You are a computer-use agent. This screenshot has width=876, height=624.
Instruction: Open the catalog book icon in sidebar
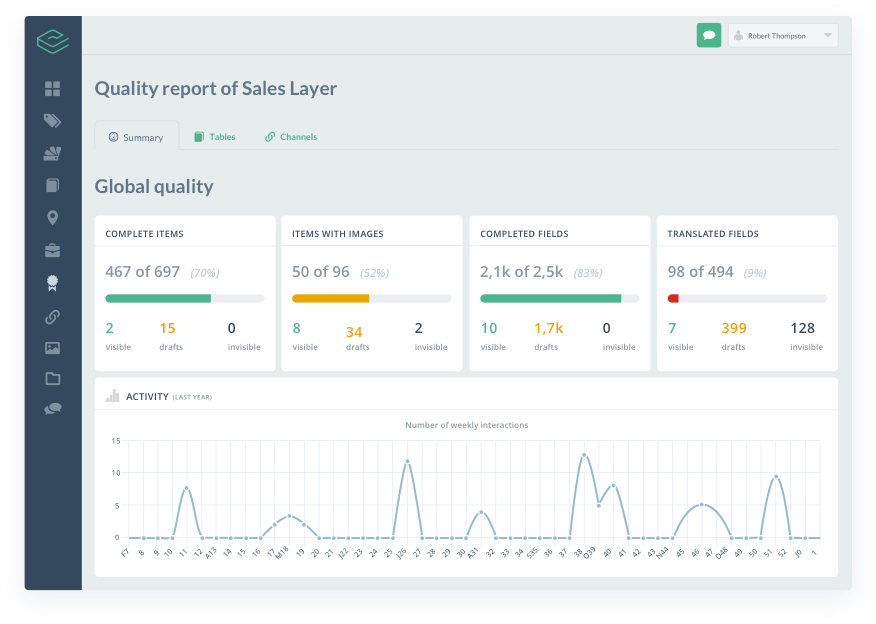(x=53, y=185)
